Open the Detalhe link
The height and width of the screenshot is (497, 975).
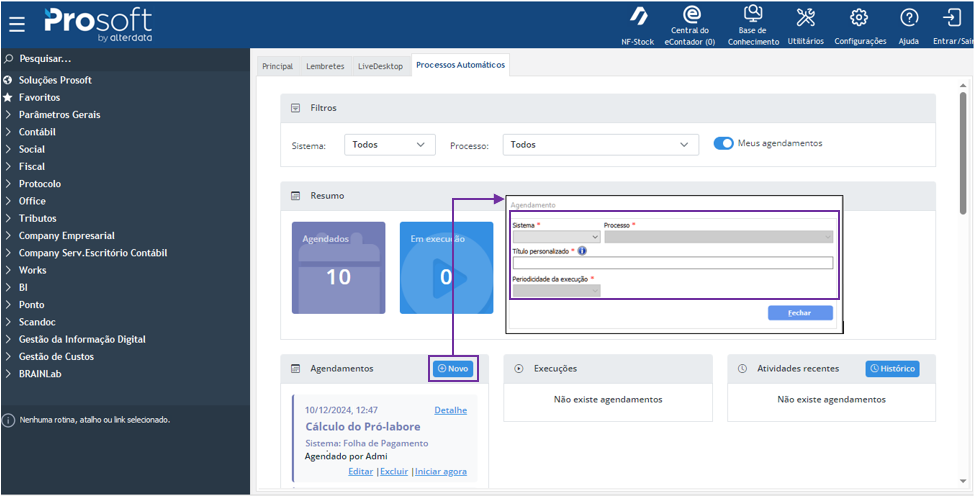point(451,411)
